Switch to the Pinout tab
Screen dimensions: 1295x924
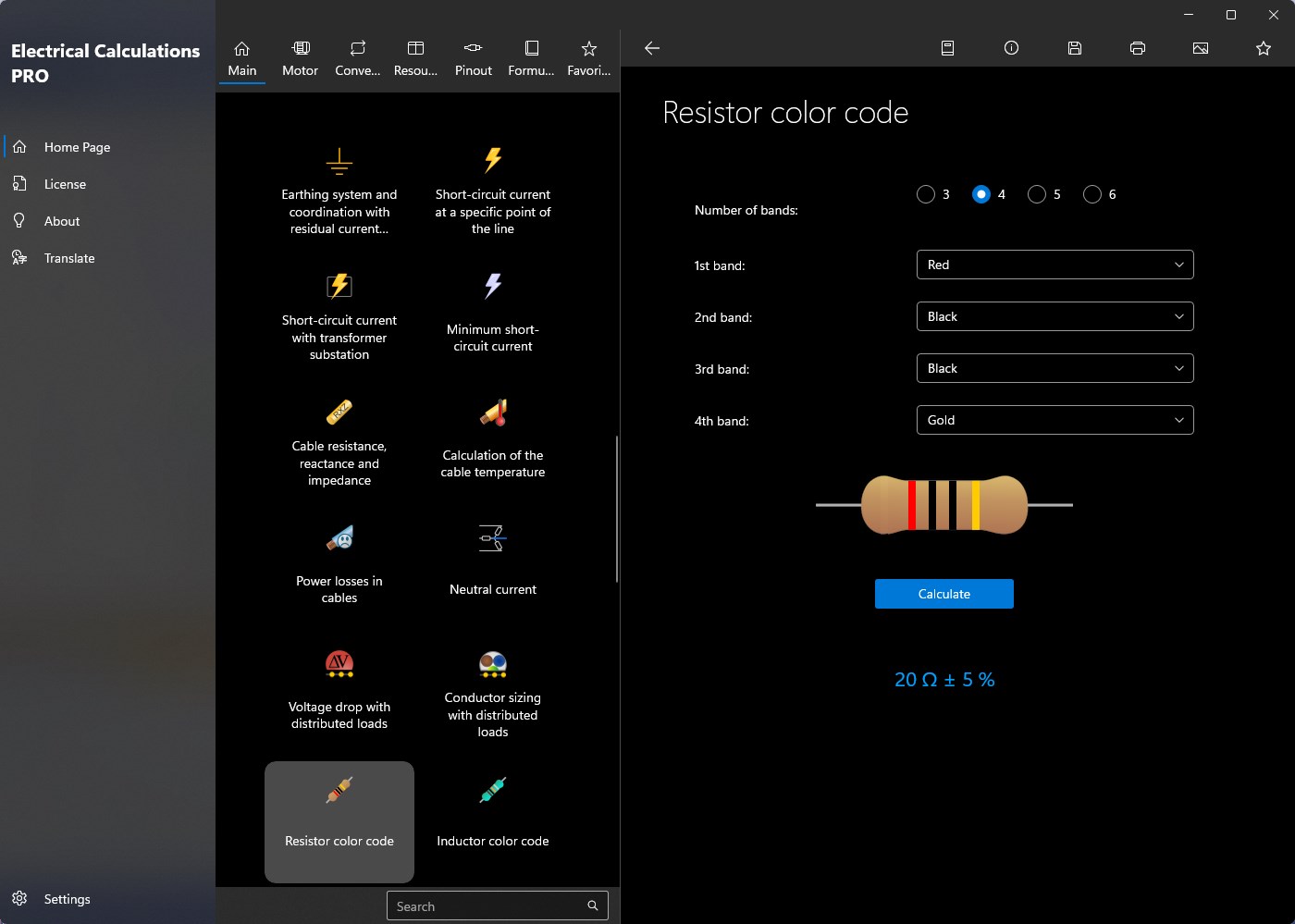474,58
